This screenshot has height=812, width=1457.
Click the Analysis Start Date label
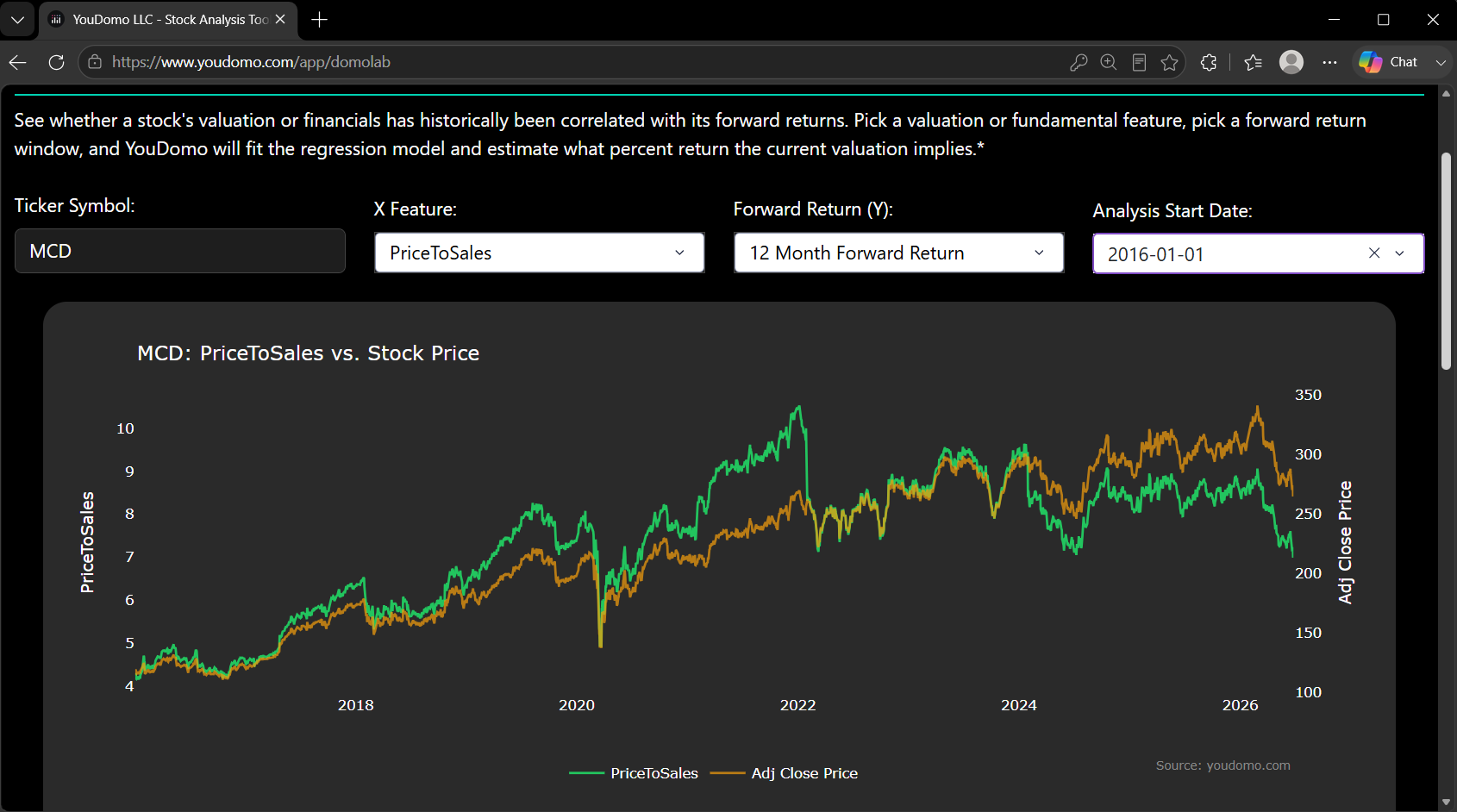(1173, 211)
